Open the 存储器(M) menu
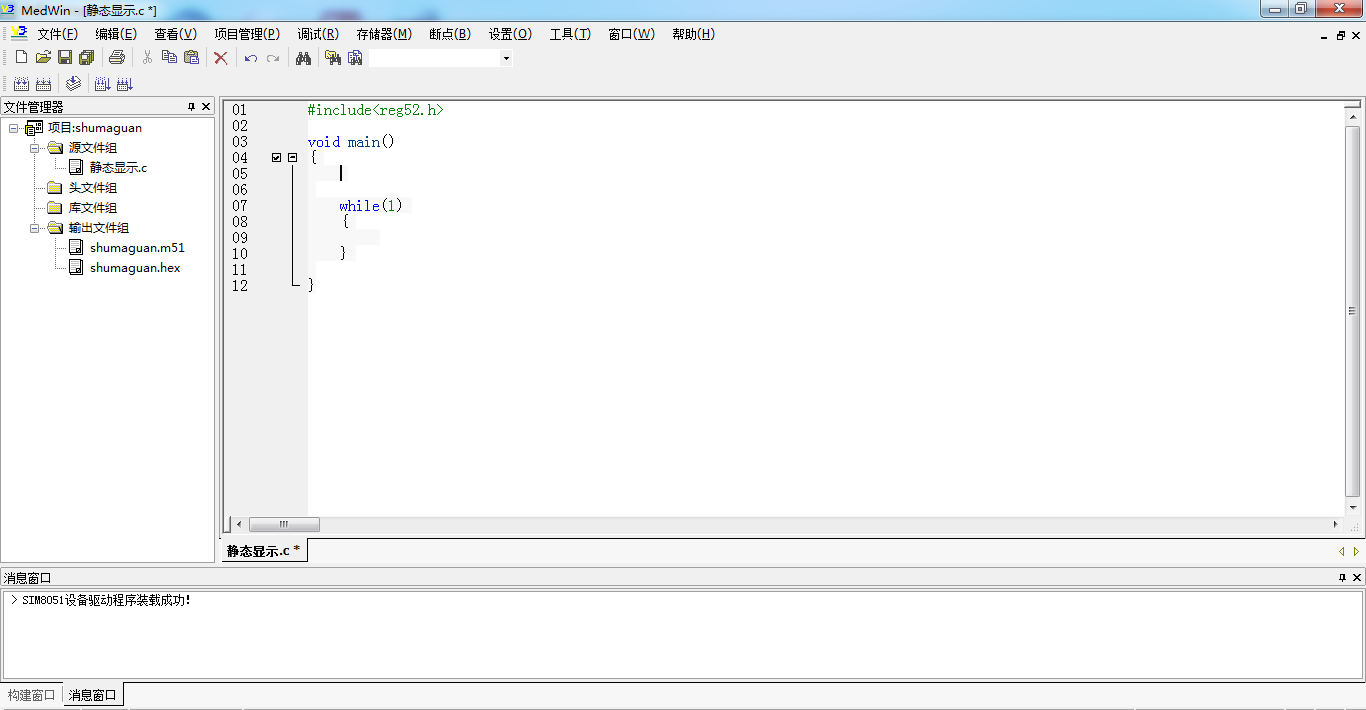 point(384,34)
